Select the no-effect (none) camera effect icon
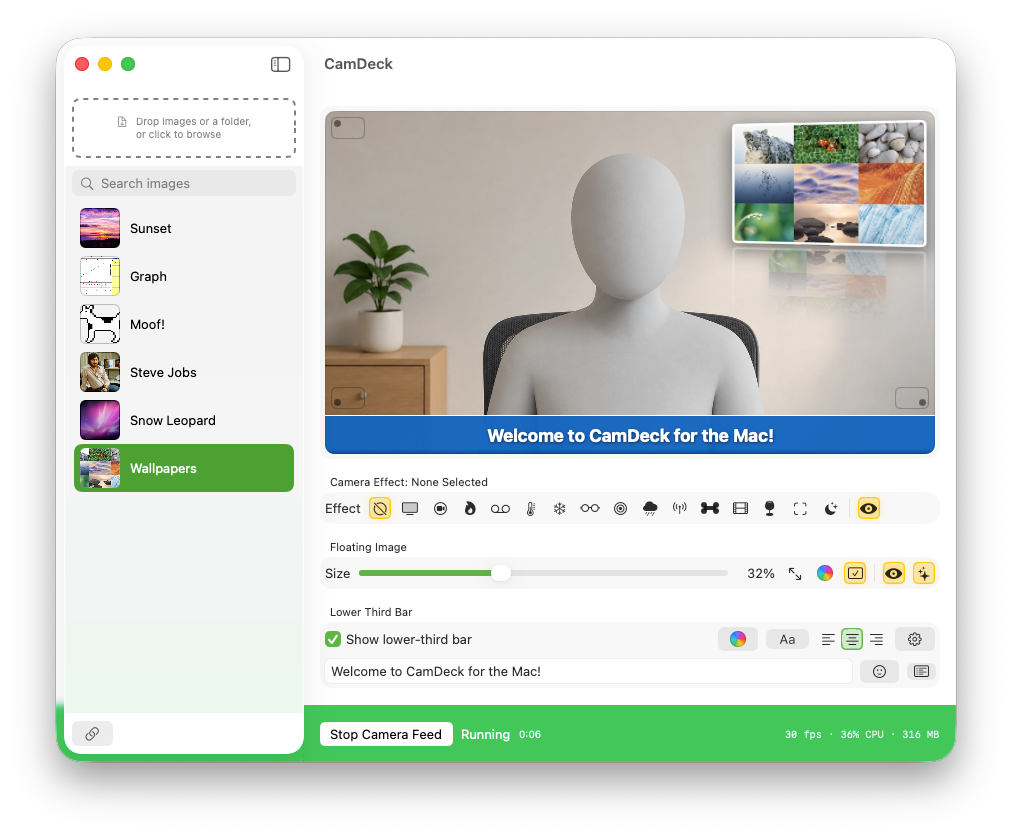 click(380, 509)
